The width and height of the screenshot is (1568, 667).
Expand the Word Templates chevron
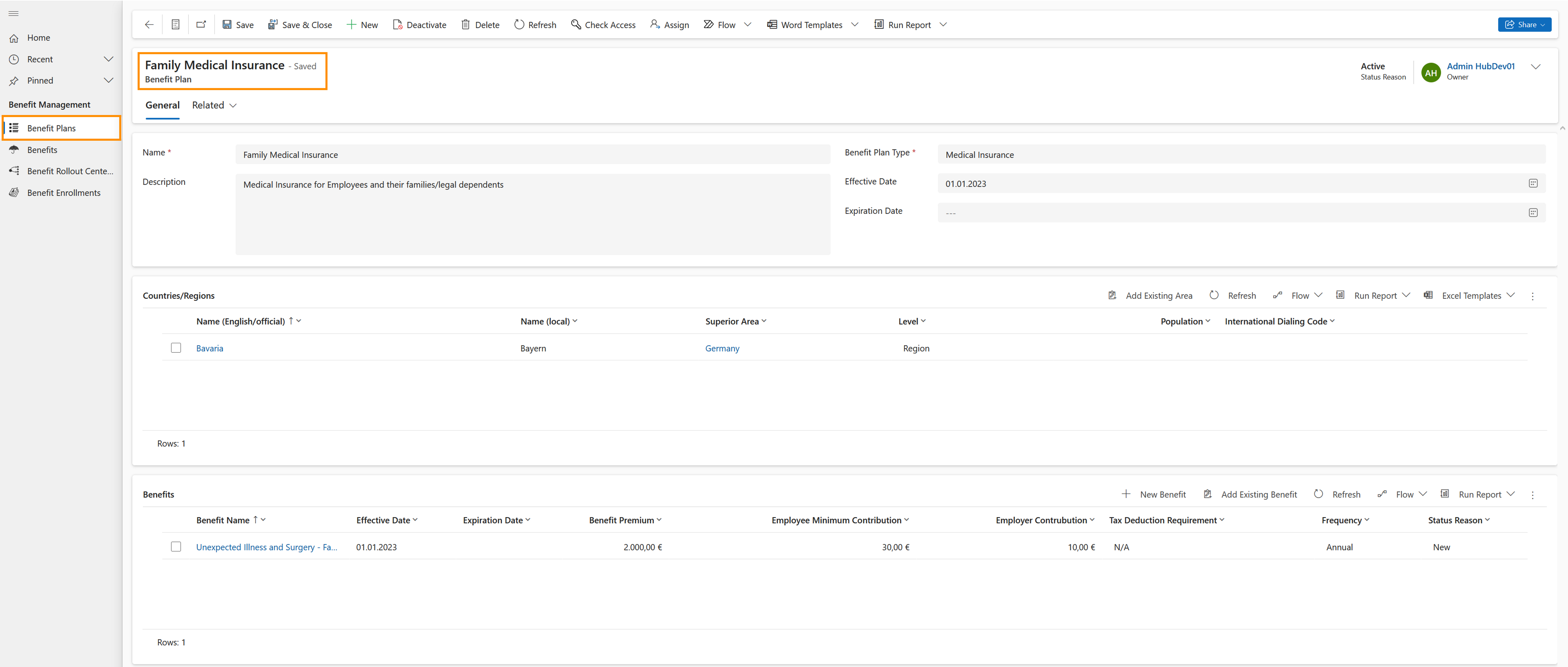pos(855,25)
